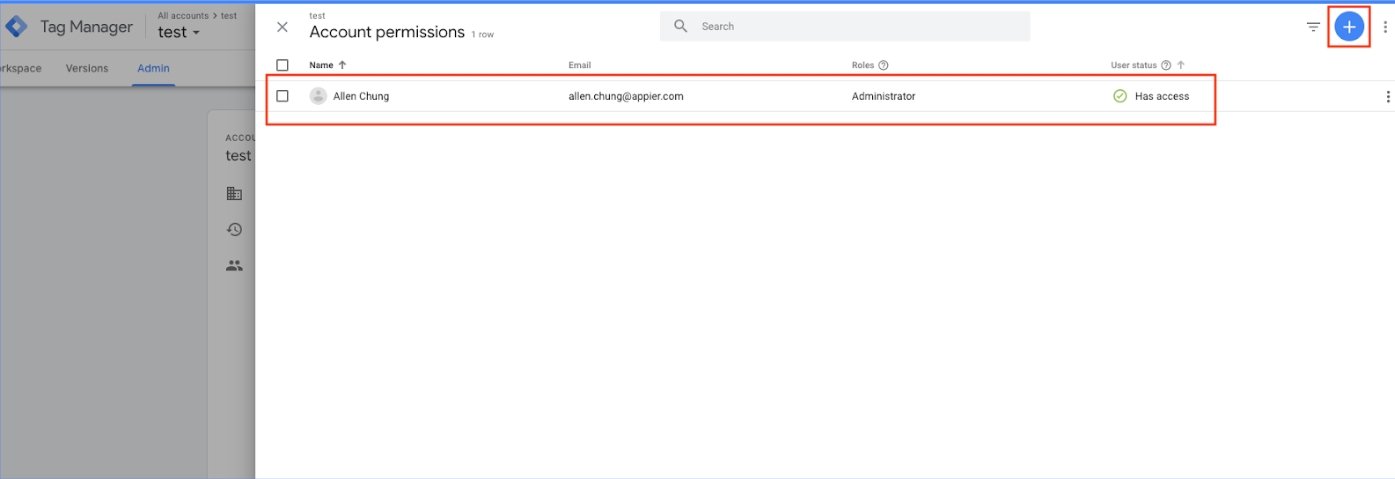Click the help icon next to User status
Image resolution: width=1395 pixels, height=479 pixels.
pos(1166,66)
